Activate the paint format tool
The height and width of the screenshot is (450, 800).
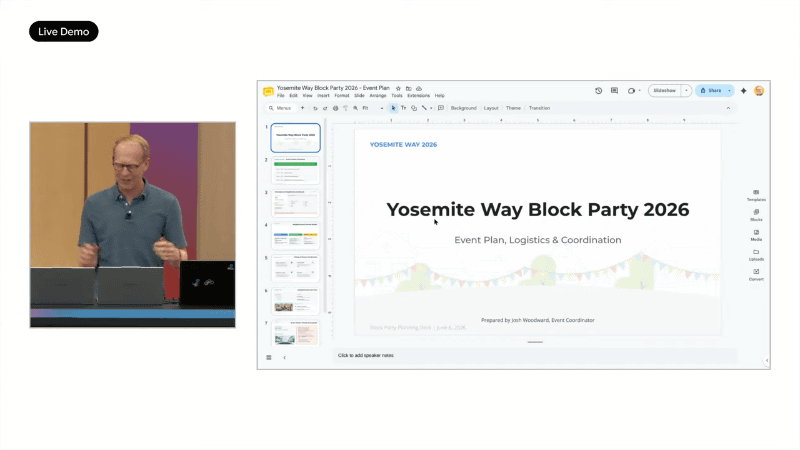pos(345,108)
